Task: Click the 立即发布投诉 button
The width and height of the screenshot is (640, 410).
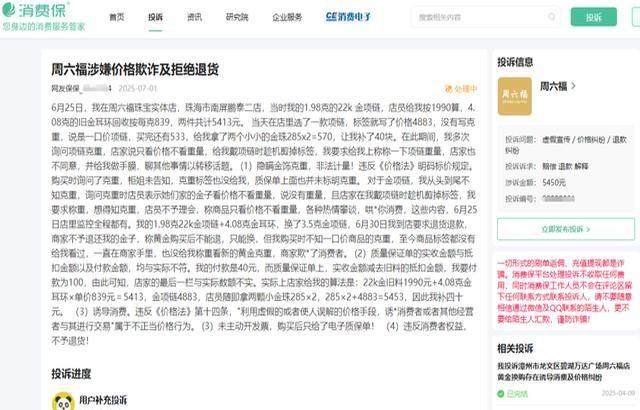Action: point(566,229)
